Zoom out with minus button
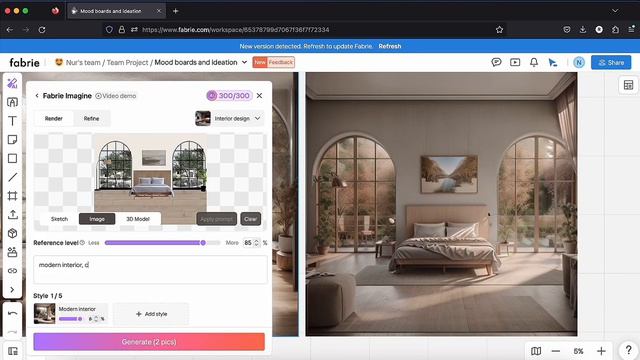This screenshot has height=360, width=640. coord(556,351)
